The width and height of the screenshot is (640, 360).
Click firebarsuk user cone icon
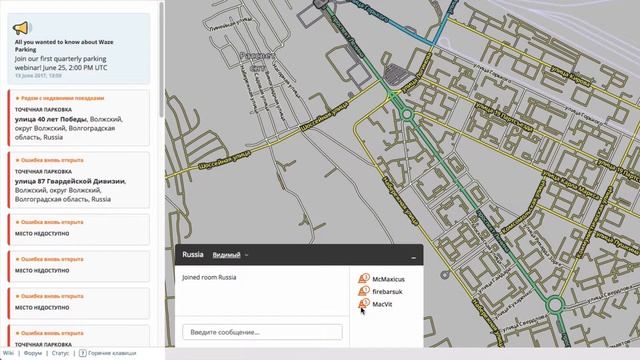(363, 291)
